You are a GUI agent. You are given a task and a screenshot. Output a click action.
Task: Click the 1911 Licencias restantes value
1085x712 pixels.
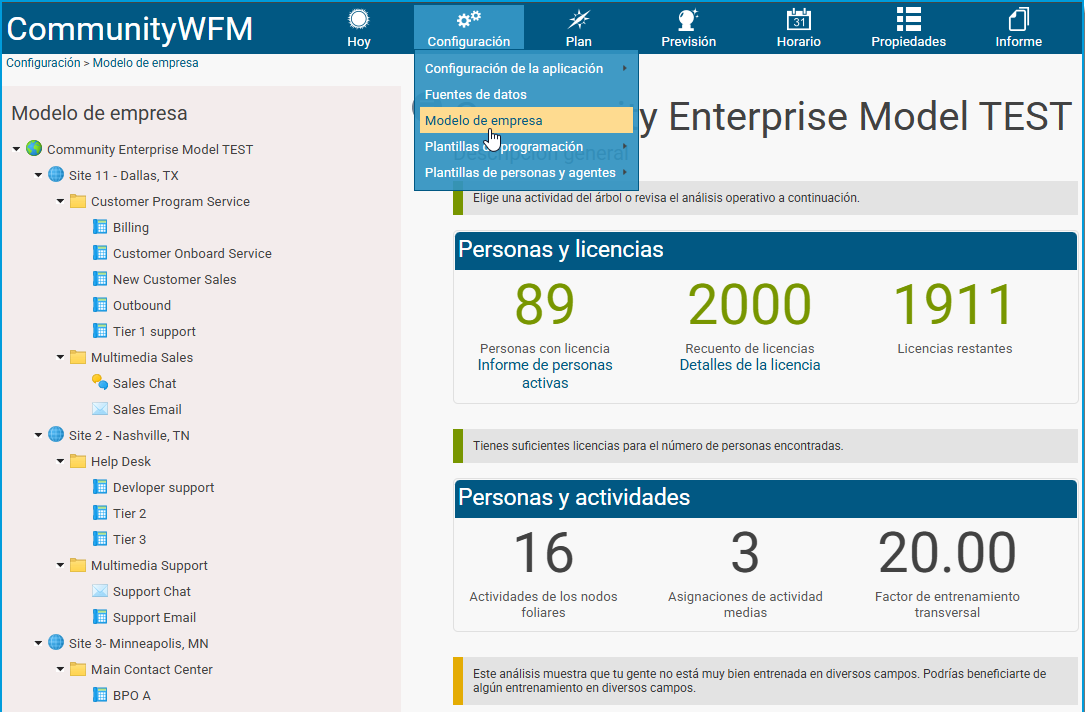[954, 304]
